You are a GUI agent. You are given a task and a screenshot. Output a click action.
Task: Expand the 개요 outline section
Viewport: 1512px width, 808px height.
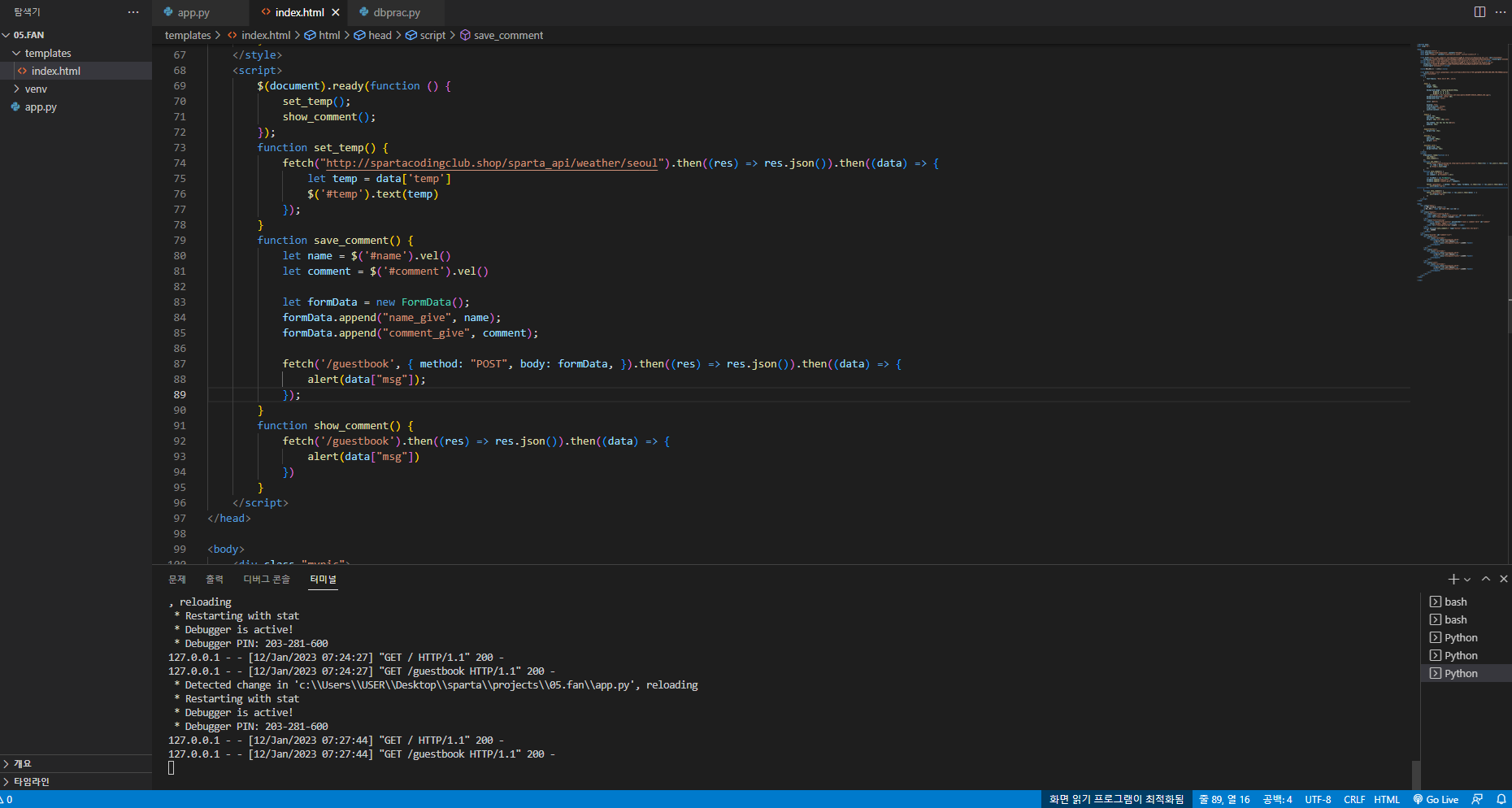tap(76, 763)
